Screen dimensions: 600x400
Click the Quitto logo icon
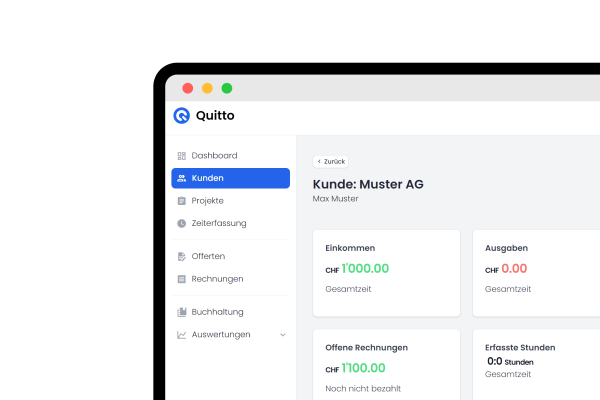[181, 115]
